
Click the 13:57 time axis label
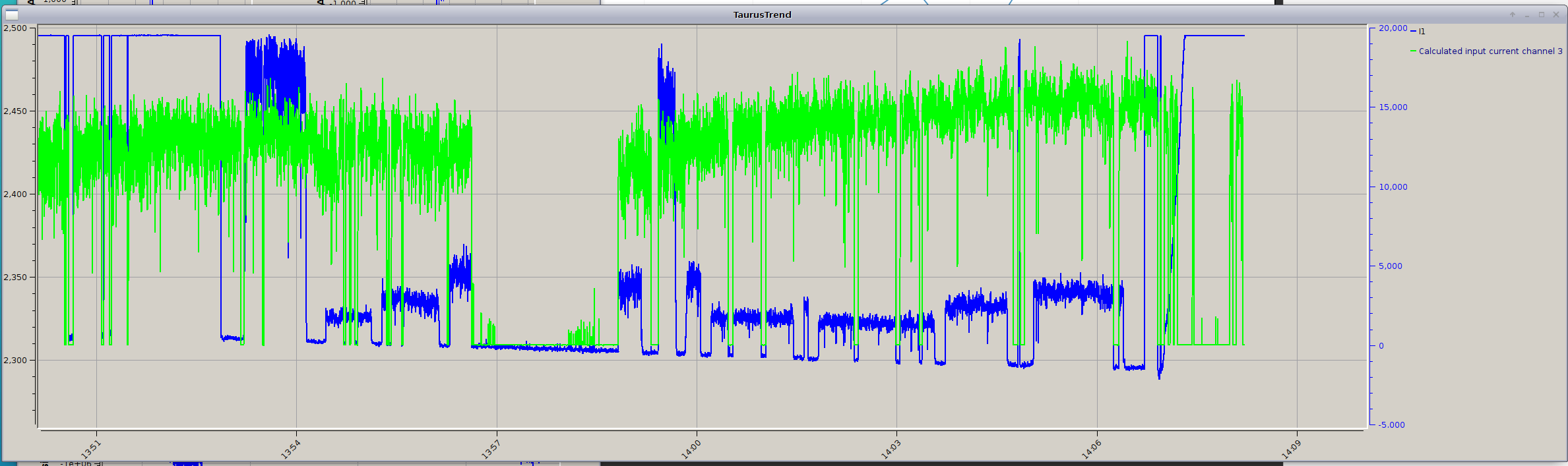tap(491, 449)
